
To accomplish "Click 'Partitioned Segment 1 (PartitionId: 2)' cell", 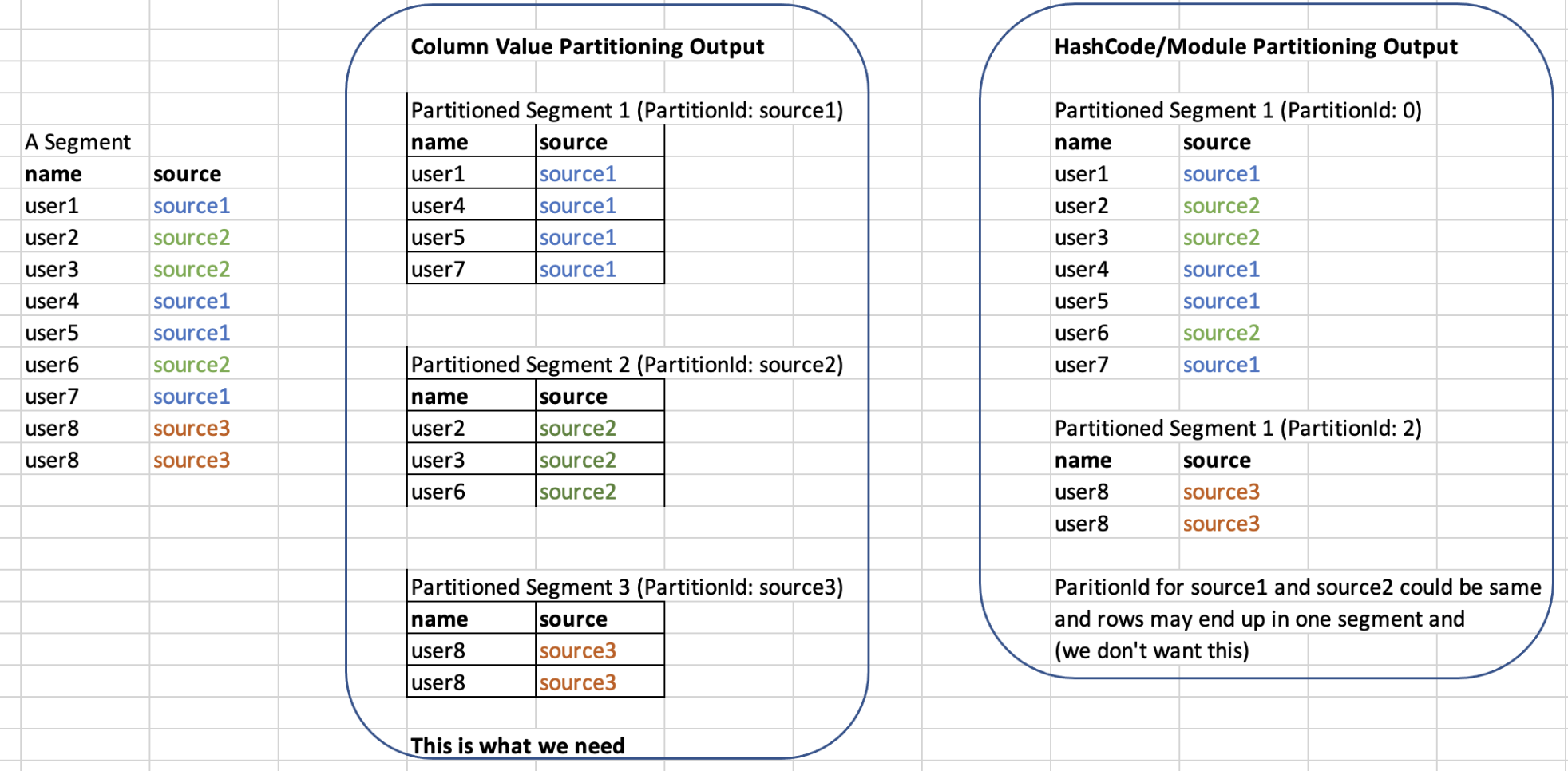I will click(x=1238, y=429).
